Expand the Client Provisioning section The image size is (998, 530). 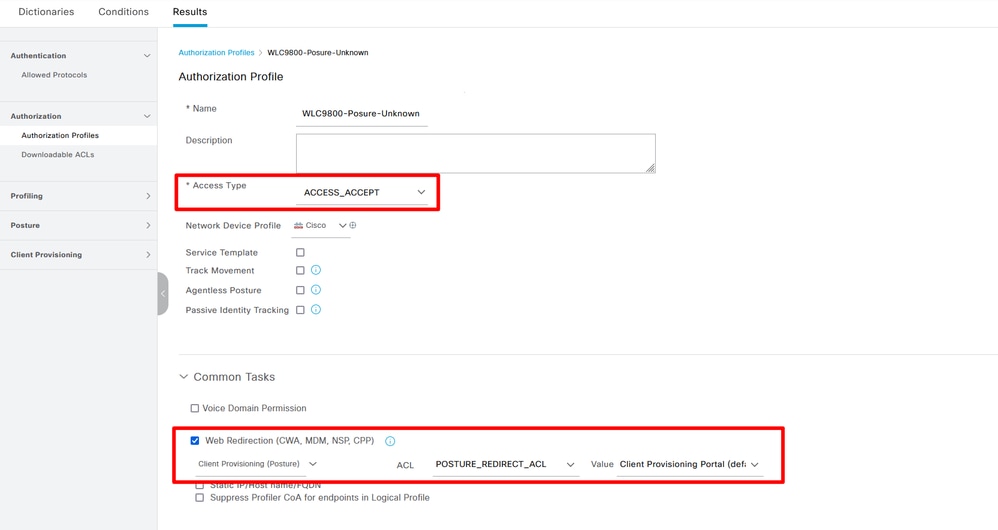pos(148,255)
